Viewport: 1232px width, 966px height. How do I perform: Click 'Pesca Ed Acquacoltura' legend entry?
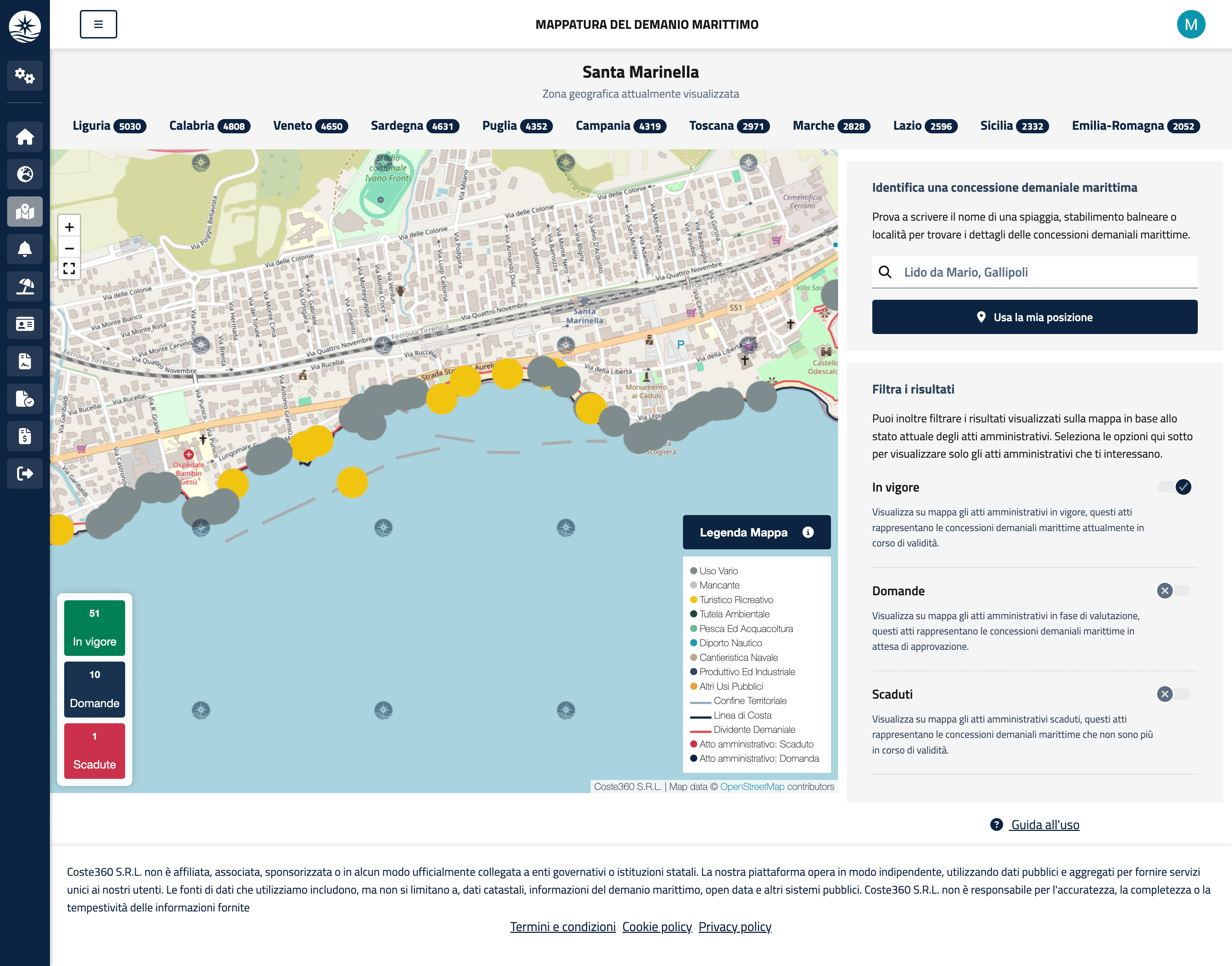tap(741, 628)
